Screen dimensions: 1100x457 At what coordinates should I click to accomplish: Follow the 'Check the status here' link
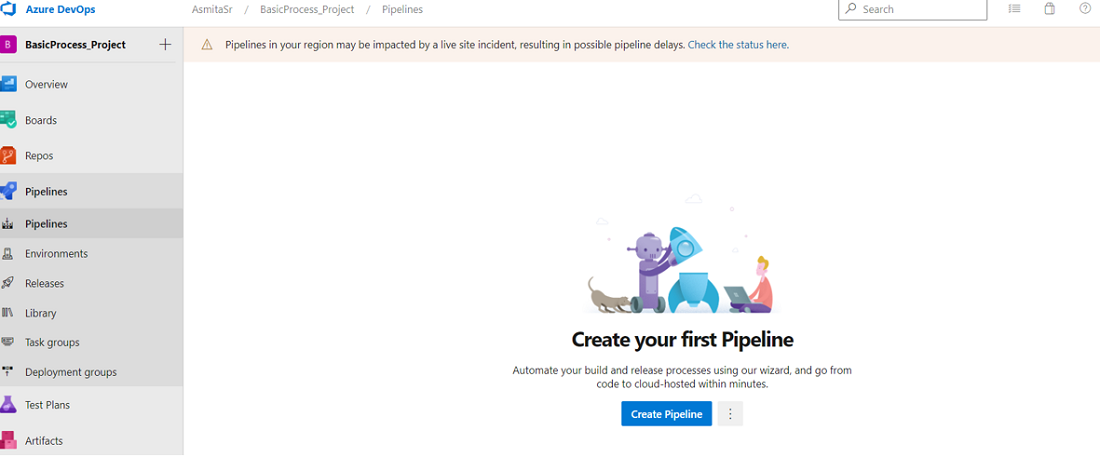738,45
